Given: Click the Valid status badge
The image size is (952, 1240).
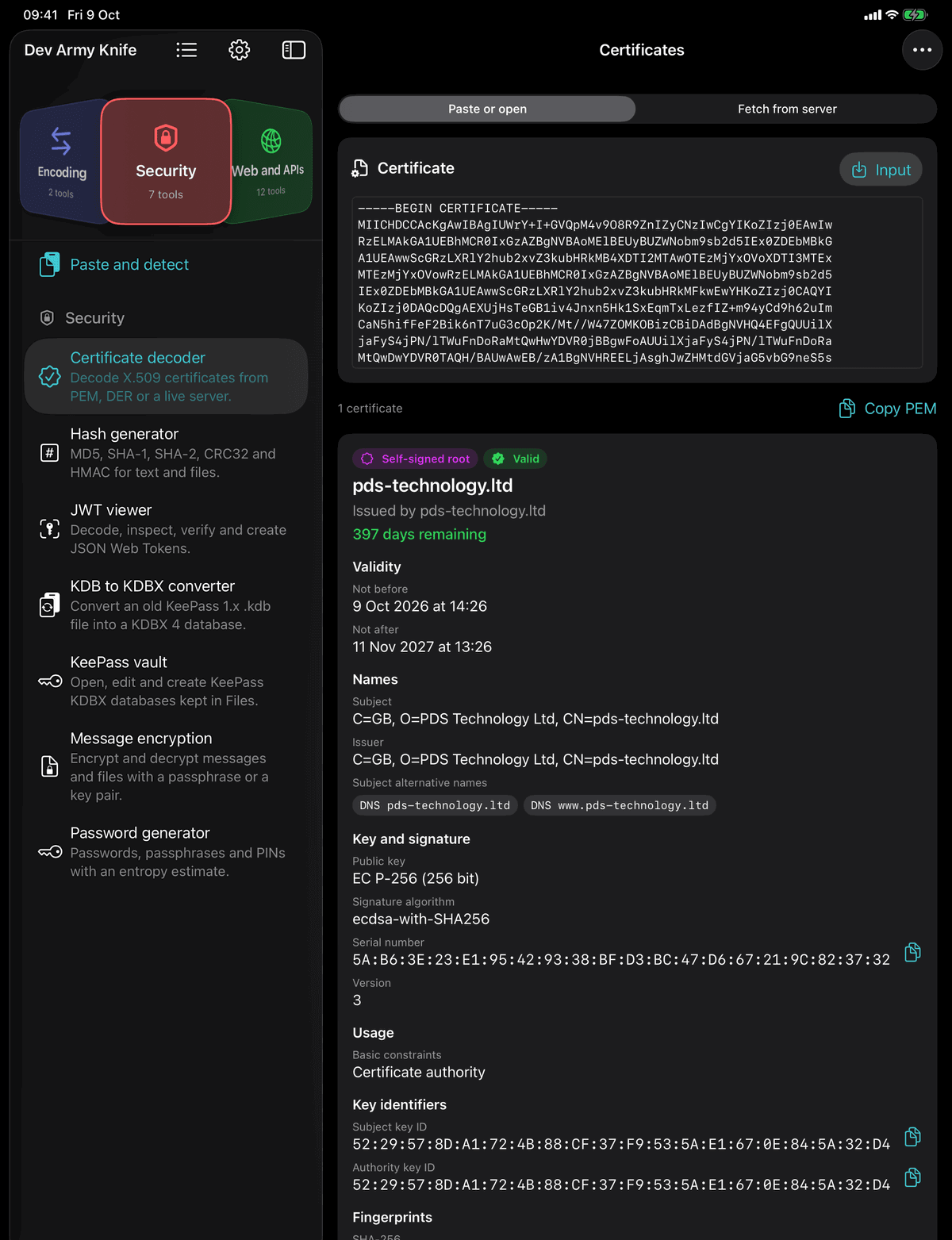Looking at the screenshot, I should 516,459.
